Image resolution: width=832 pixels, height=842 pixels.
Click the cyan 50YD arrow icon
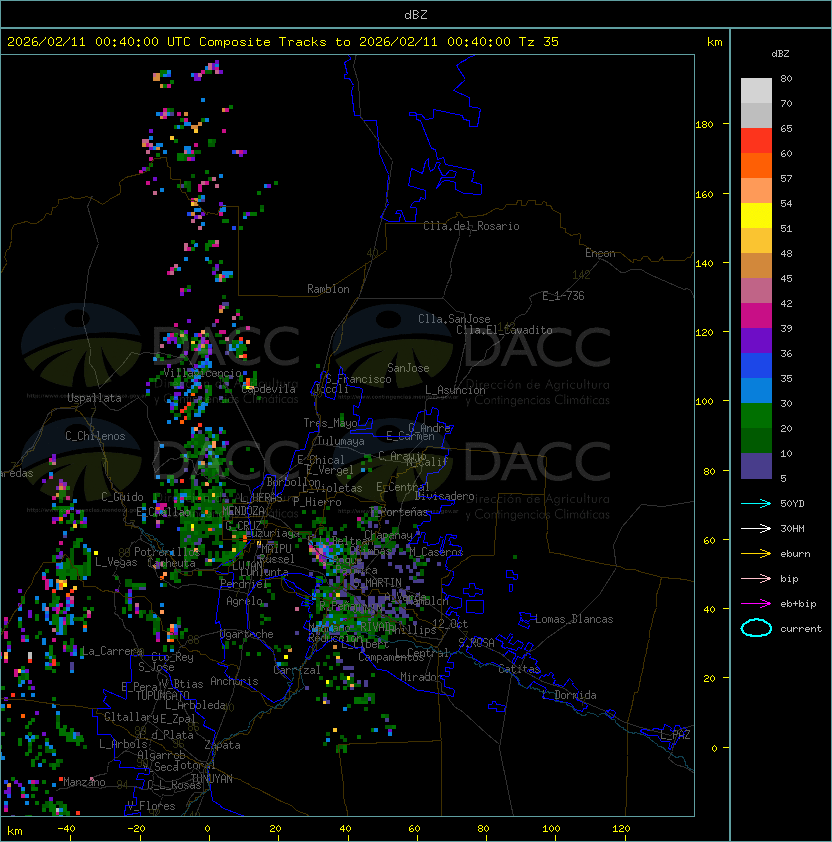(x=756, y=503)
